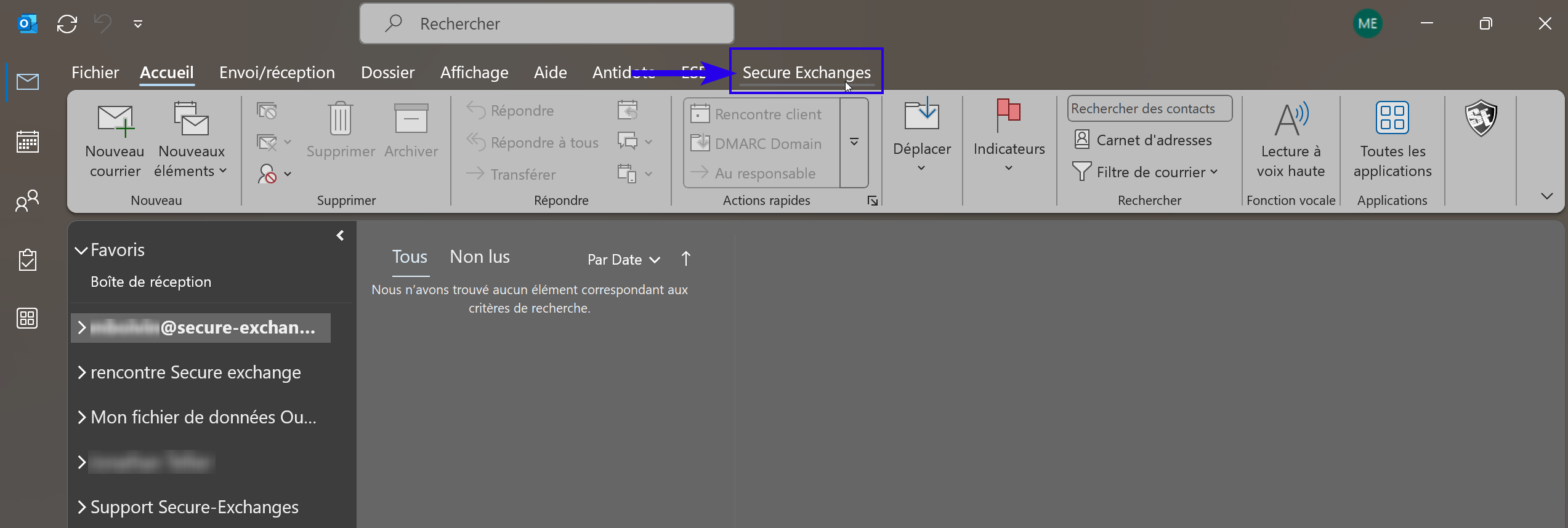Image resolution: width=1568 pixels, height=528 pixels.
Task: Show the Tous messages filter
Action: 410,257
